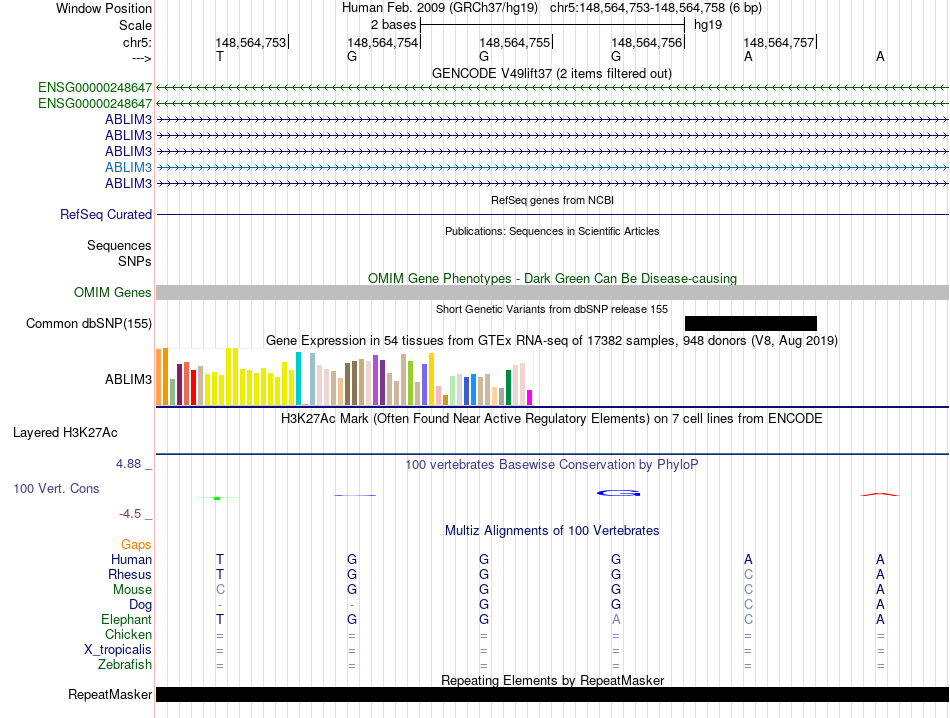Select the light-blue ABLIM3 transcript label
Image resolution: width=950 pixels, height=718 pixels.
coord(128,167)
